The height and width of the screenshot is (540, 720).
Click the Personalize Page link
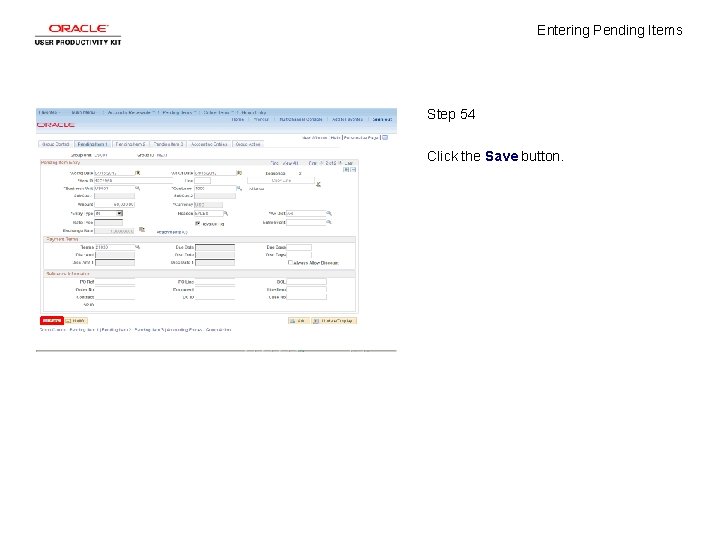click(x=361, y=137)
